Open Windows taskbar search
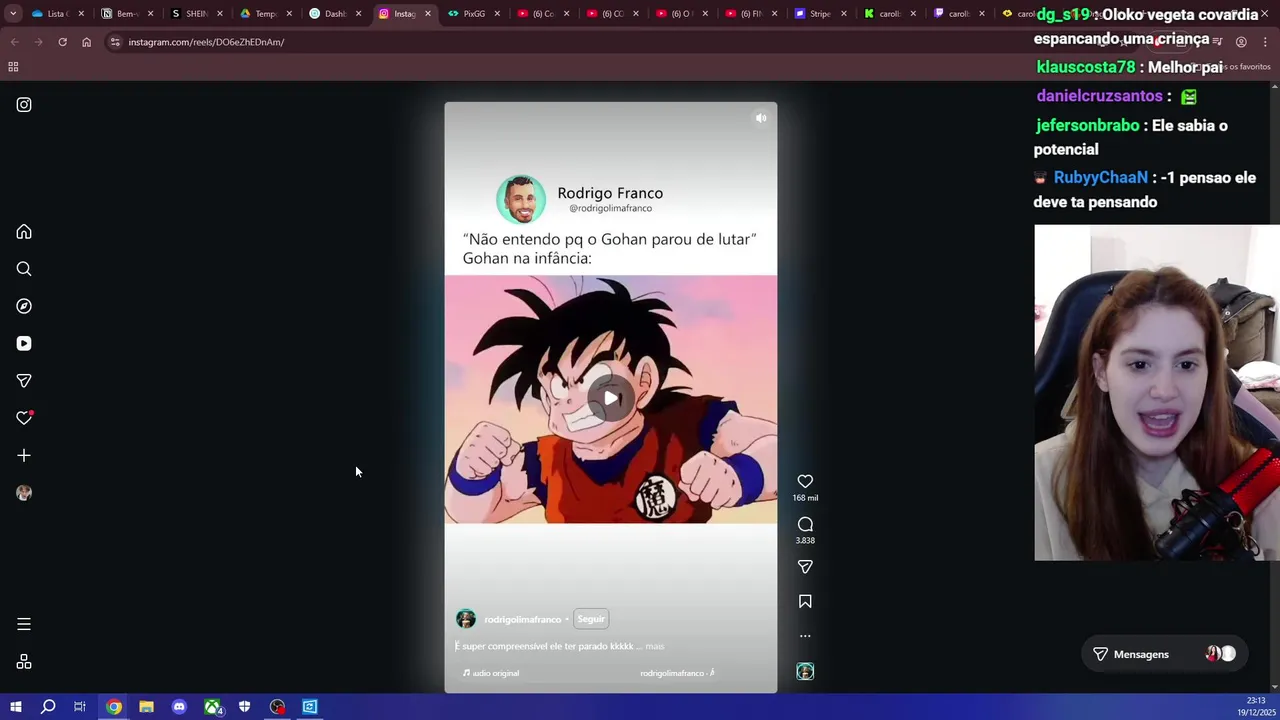Image resolution: width=1280 pixels, height=720 pixels. point(48,707)
